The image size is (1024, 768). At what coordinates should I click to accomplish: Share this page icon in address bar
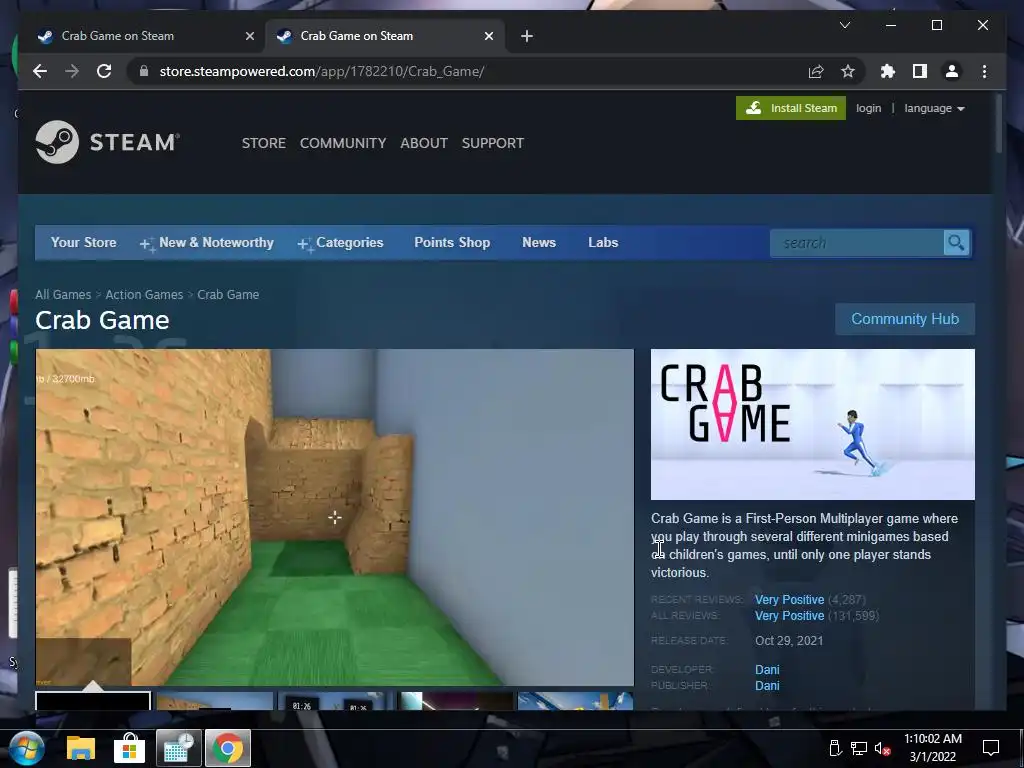coord(816,71)
